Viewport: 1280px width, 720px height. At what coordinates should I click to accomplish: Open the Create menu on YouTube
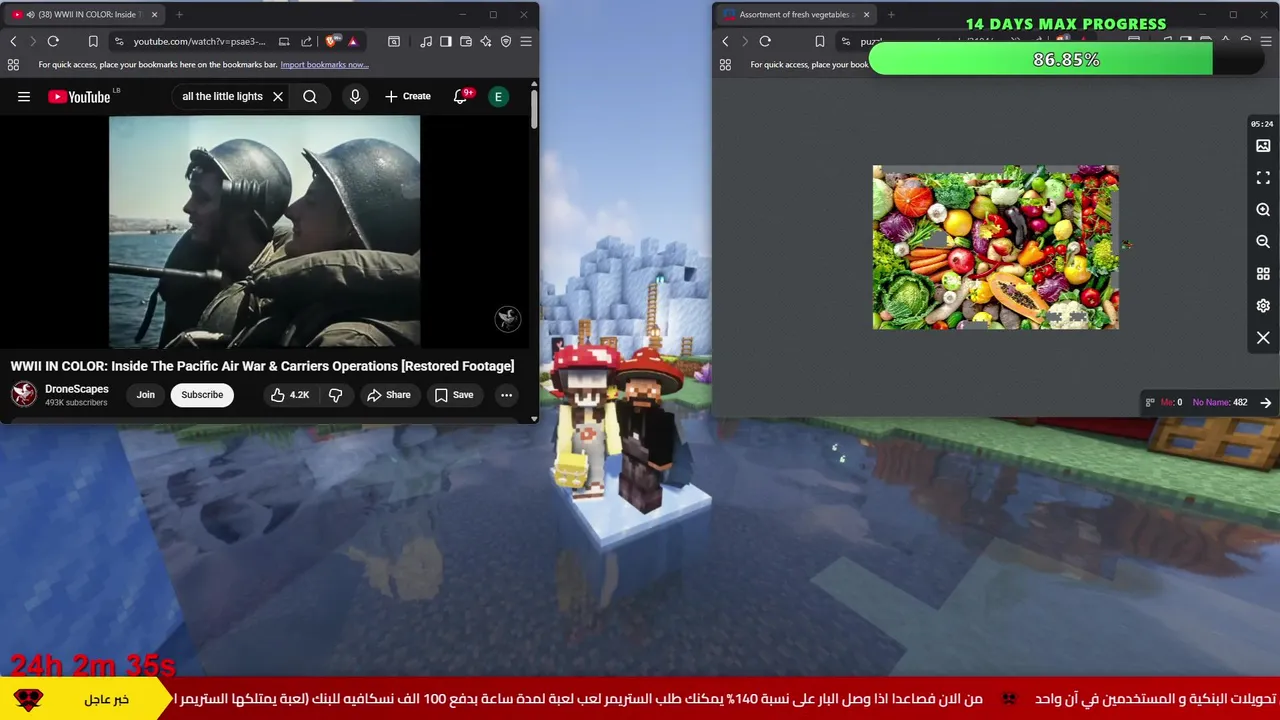[407, 97]
